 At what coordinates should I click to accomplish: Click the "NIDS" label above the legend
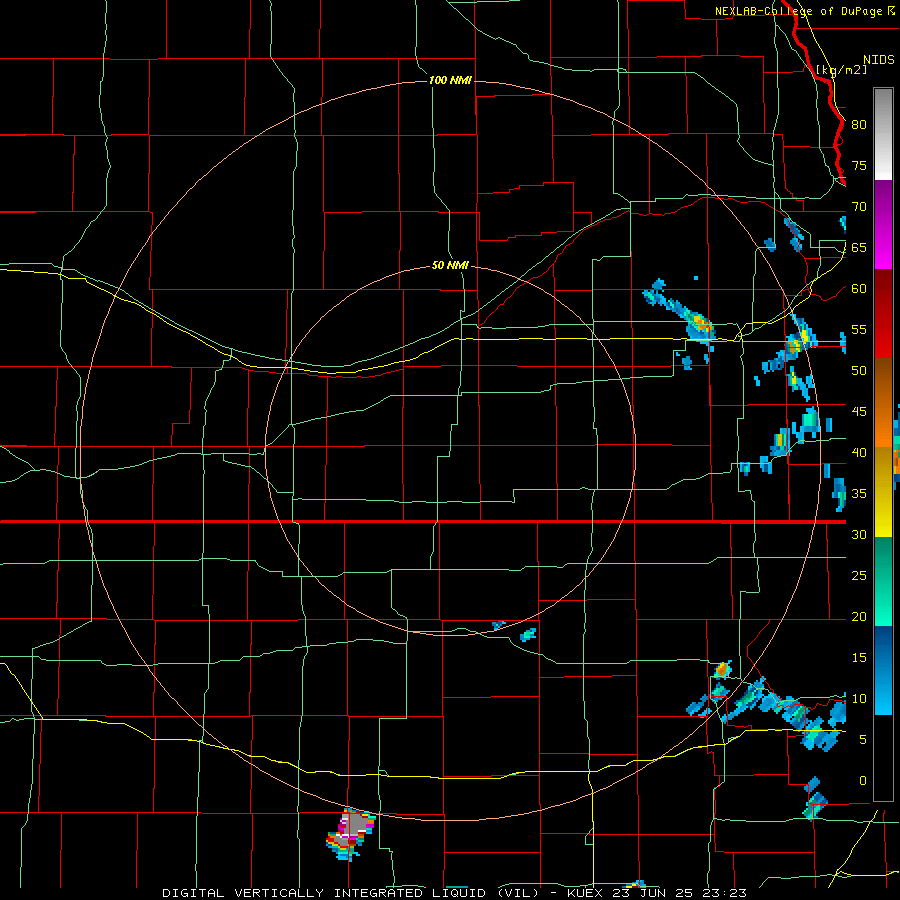click(x=879, y=60)
